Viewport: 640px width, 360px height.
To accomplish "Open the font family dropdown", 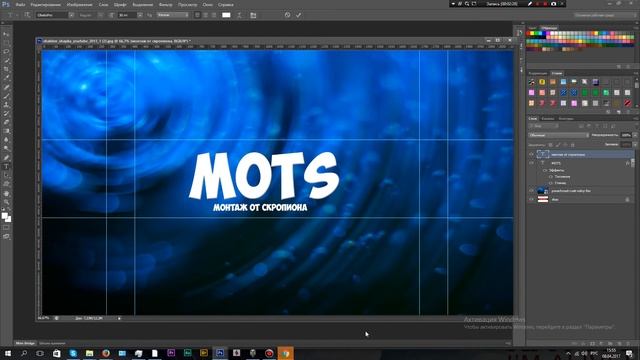I will [x=71, y=15].
